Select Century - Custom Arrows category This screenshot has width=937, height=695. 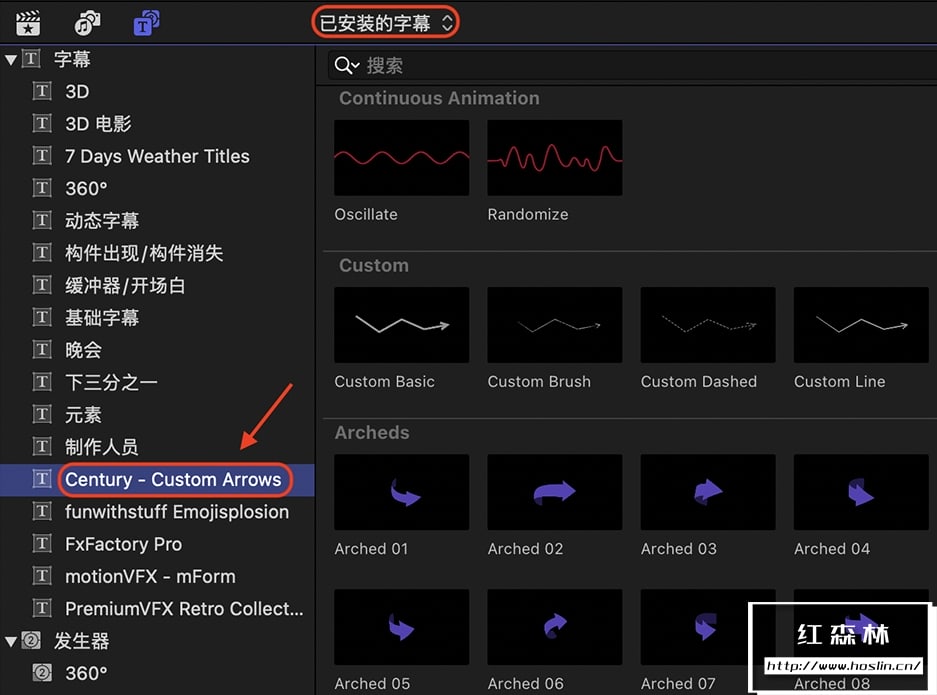click(157, 479)
